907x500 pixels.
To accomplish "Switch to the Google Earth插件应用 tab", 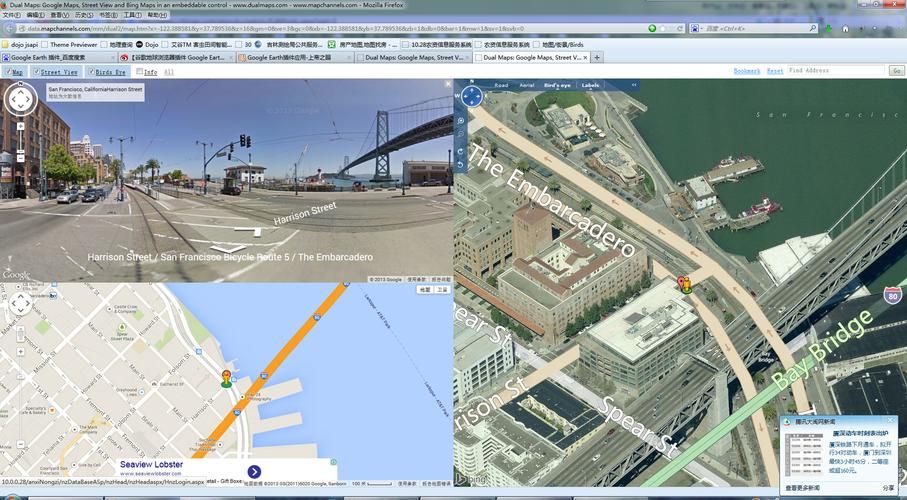I will 294,58.
